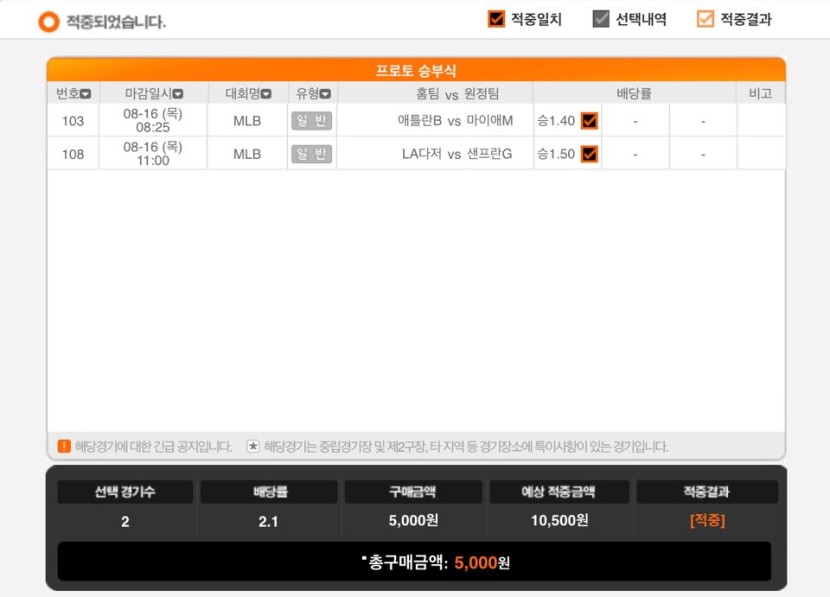Click the 08-16 (목) 11:00 deadline
This screenshot has height=597, width=830.
(153, 153)
